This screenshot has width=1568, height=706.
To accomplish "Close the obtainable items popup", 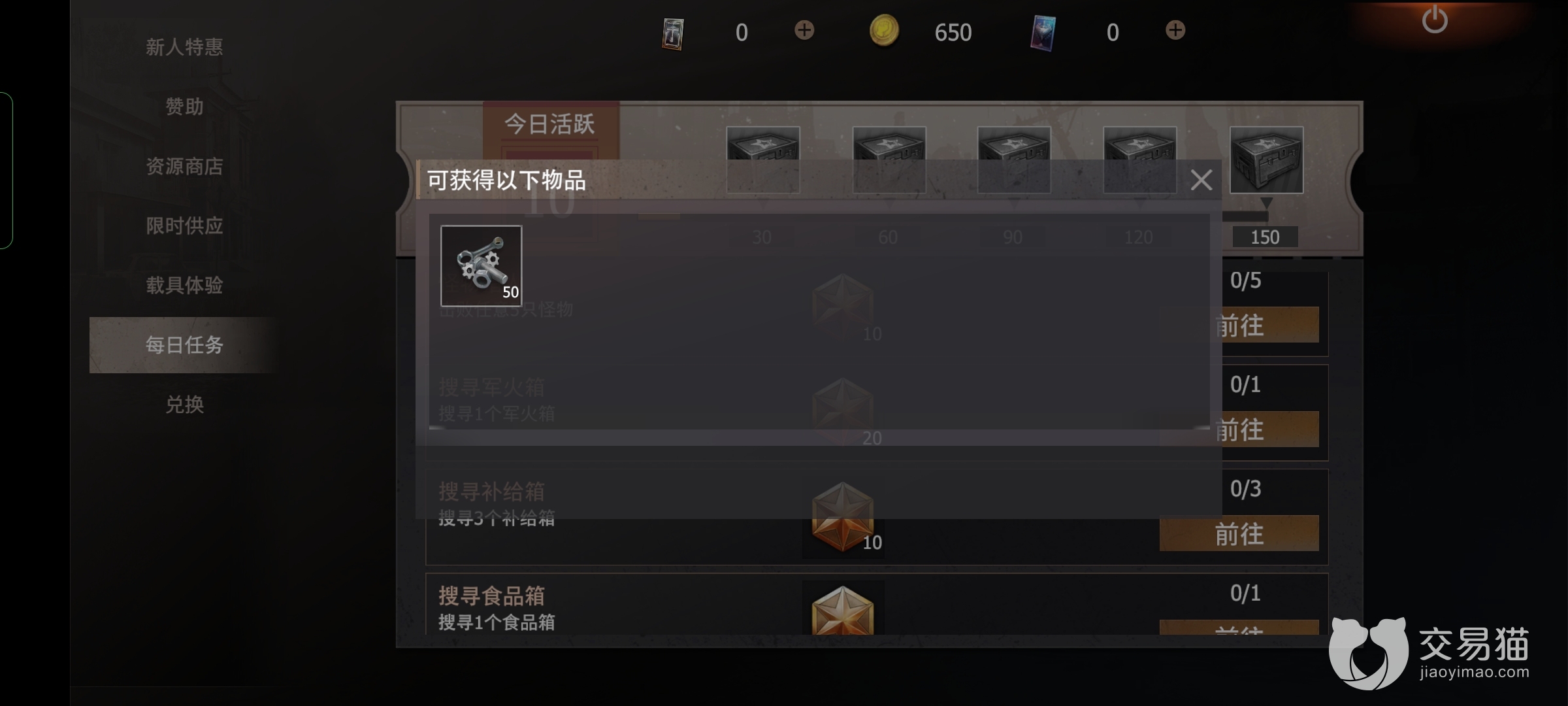I will pos(1201,180).
